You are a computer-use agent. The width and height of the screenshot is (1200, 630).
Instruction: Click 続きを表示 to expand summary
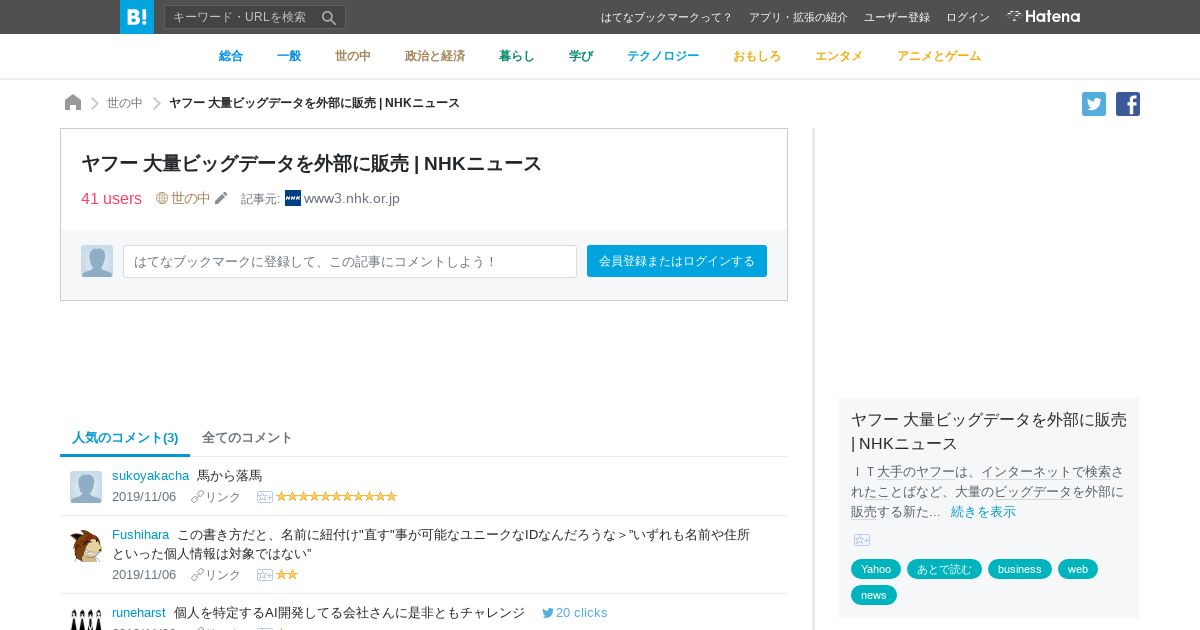click(x=983, y=511)
